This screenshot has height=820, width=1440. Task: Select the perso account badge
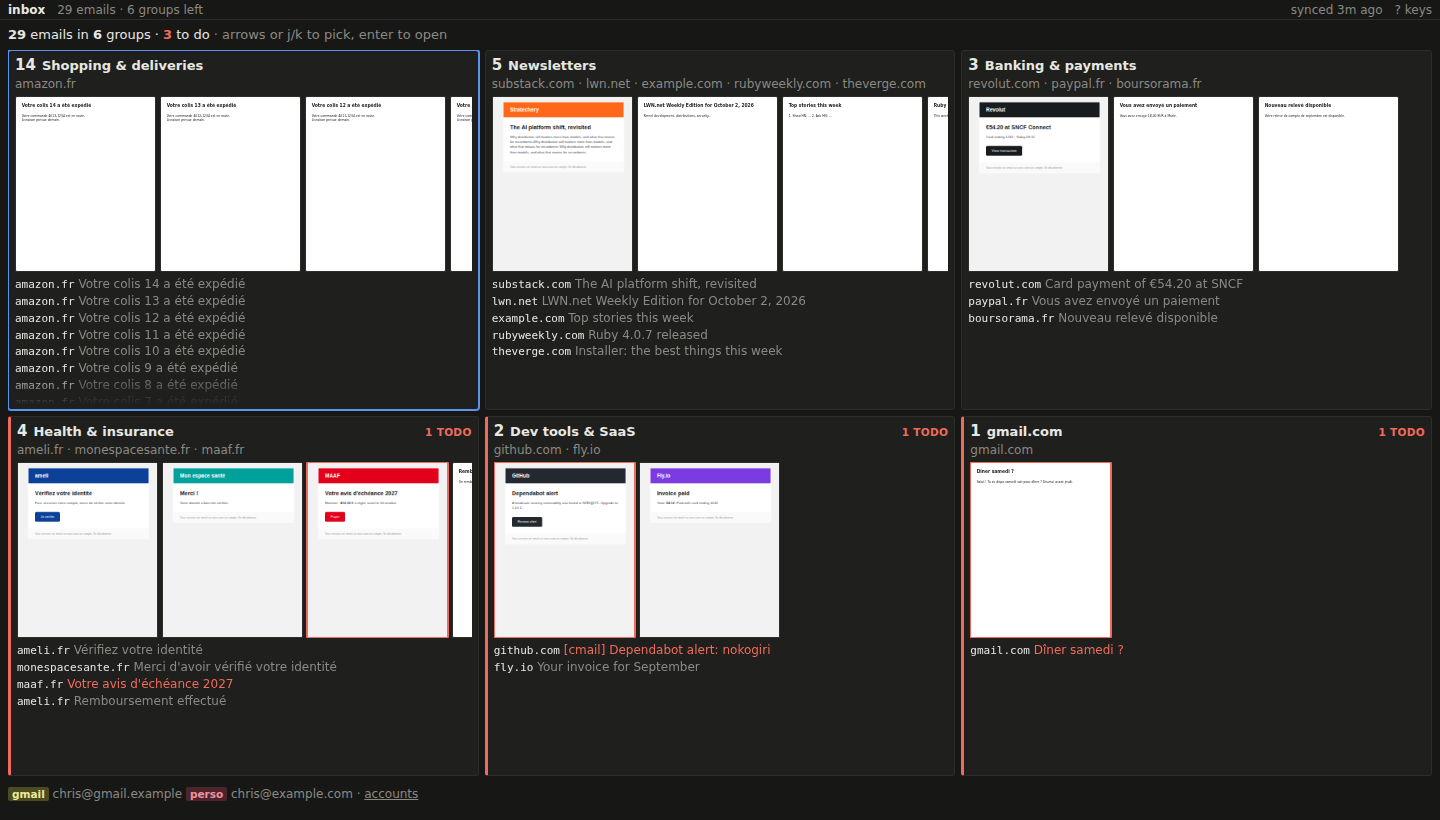coord(206,794)
